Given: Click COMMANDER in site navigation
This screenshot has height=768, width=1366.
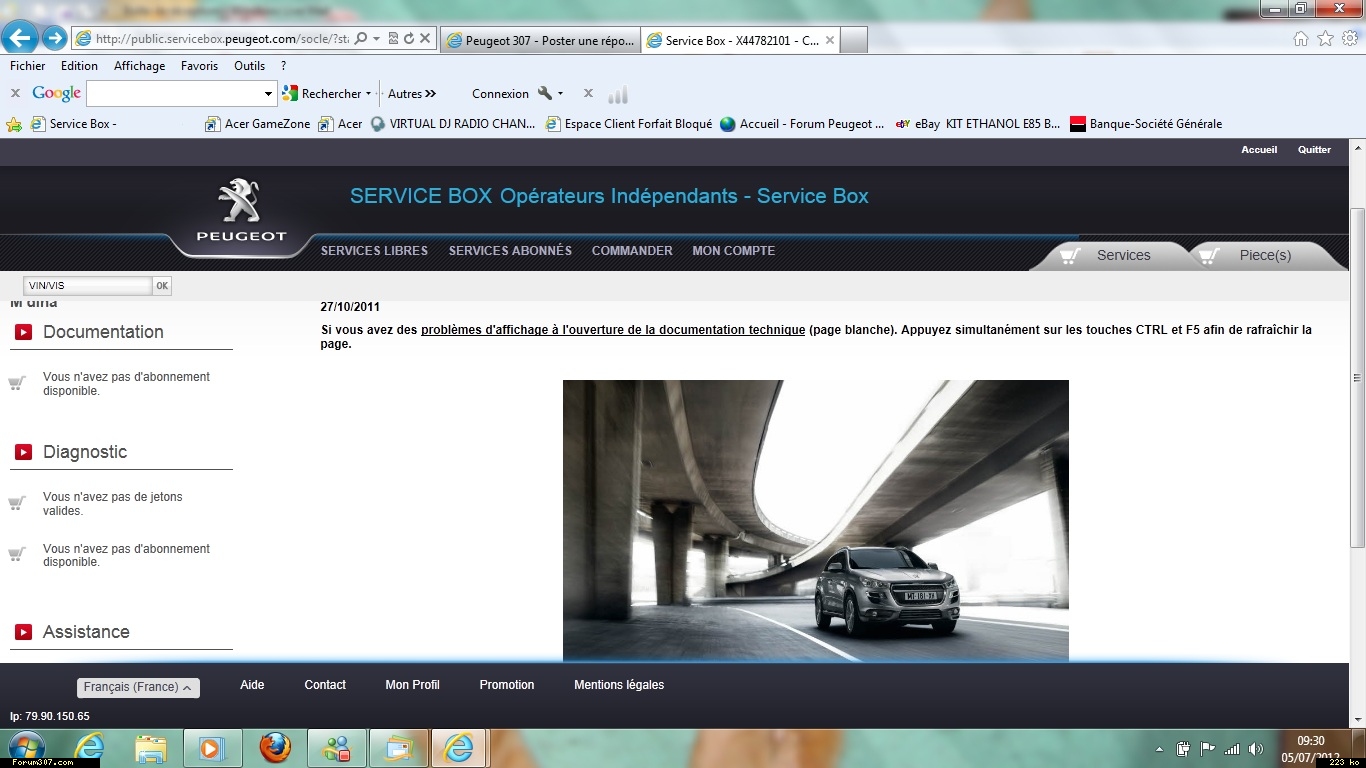Looking at the screenshot, I should click(x=632, y=251).
